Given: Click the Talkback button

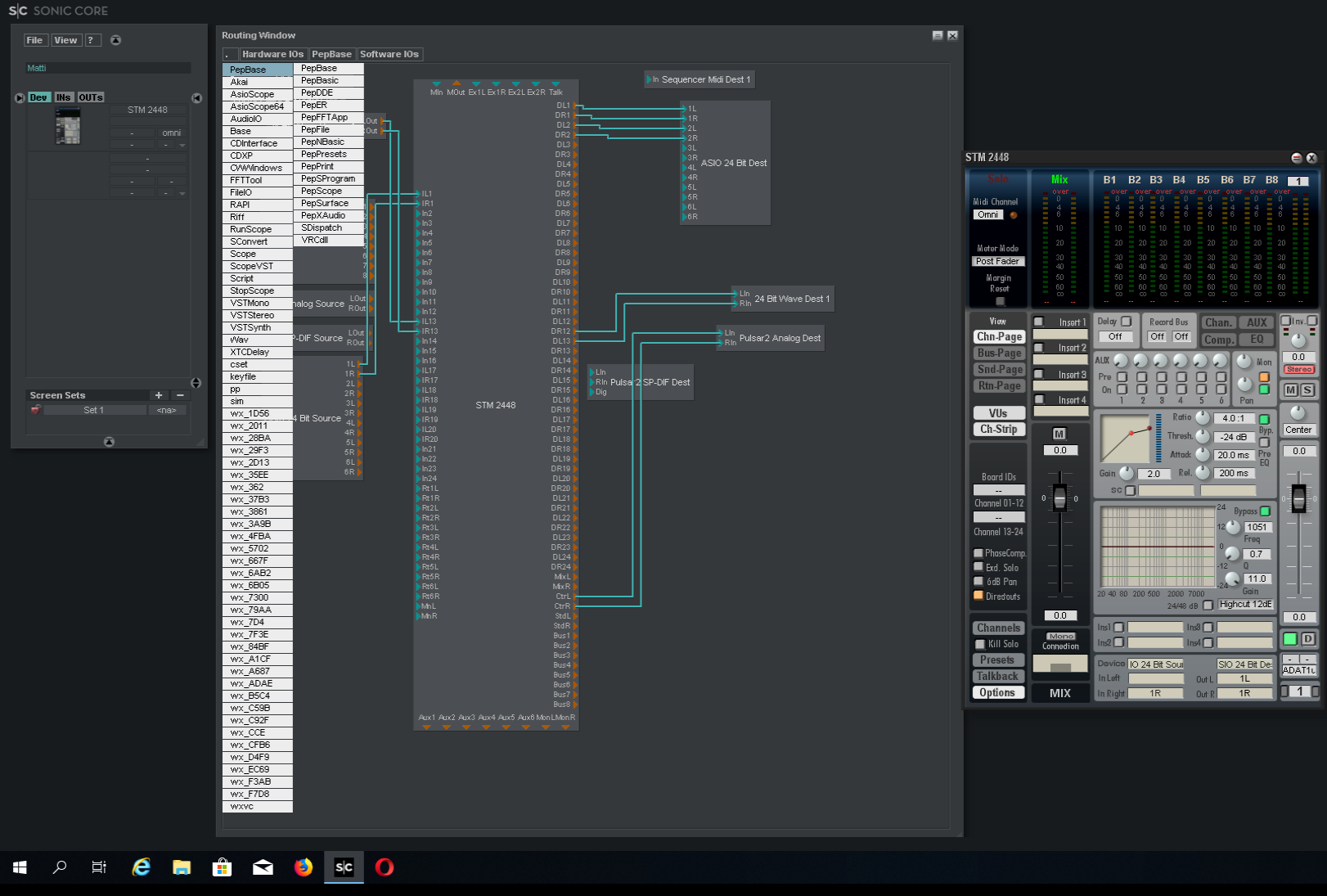Looking at the screenshot, I should point(997,677).
